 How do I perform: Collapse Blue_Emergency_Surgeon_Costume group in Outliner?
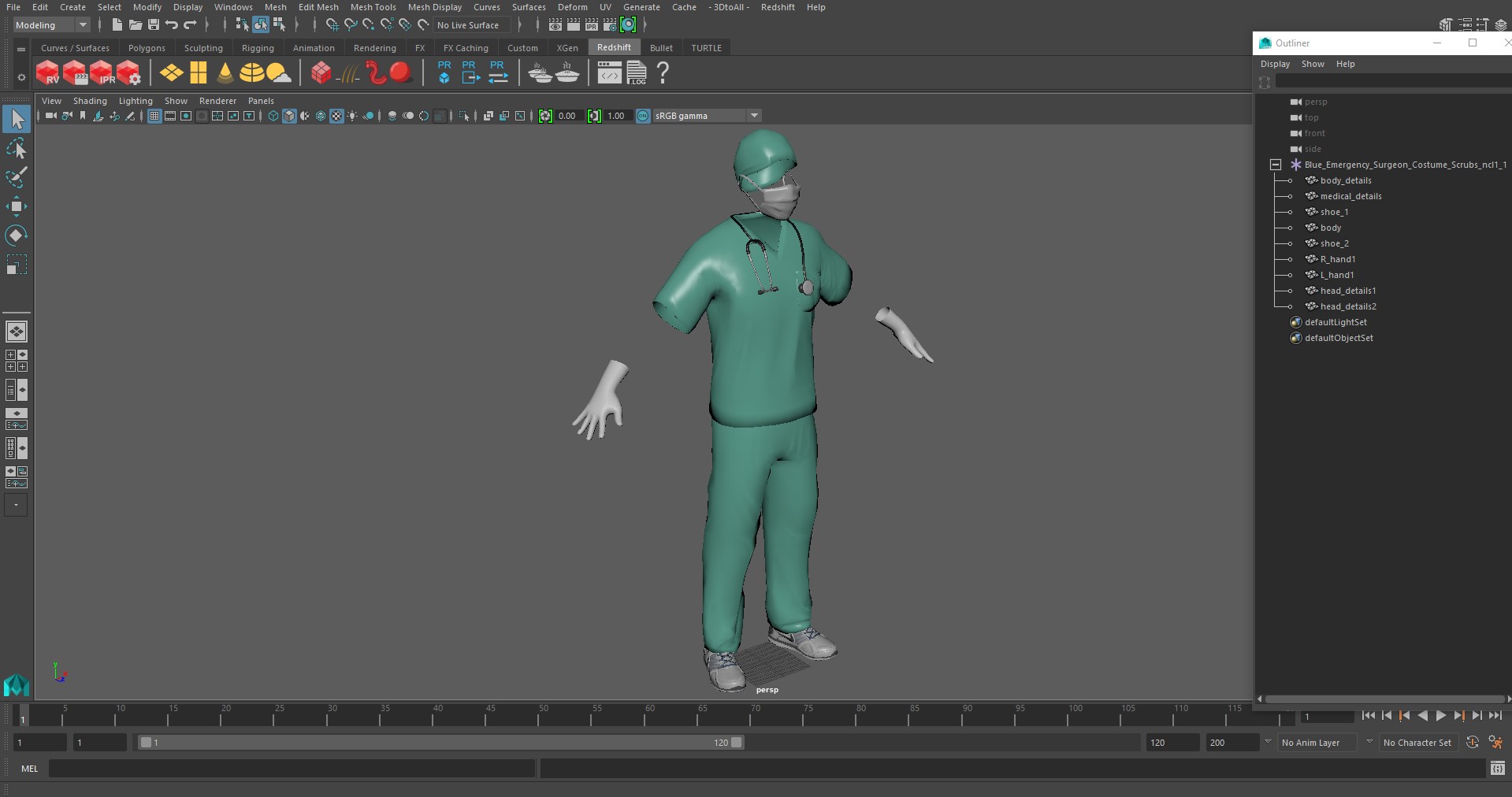click(x=1276, y=165)
